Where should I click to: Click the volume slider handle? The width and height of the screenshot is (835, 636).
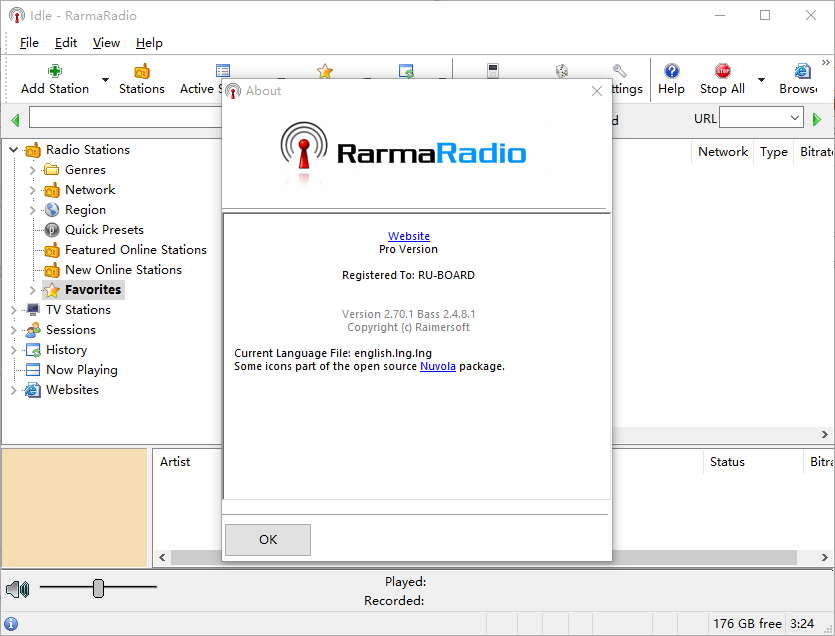pos(98,588)
